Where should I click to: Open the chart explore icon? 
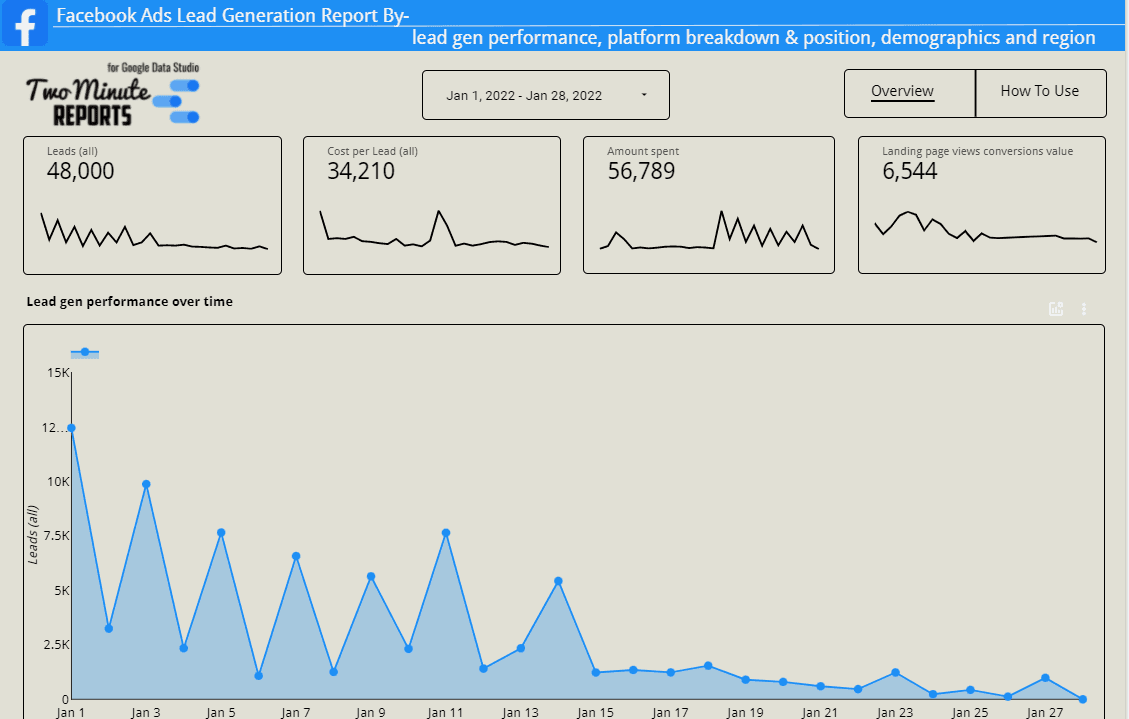coord(1056,309)
